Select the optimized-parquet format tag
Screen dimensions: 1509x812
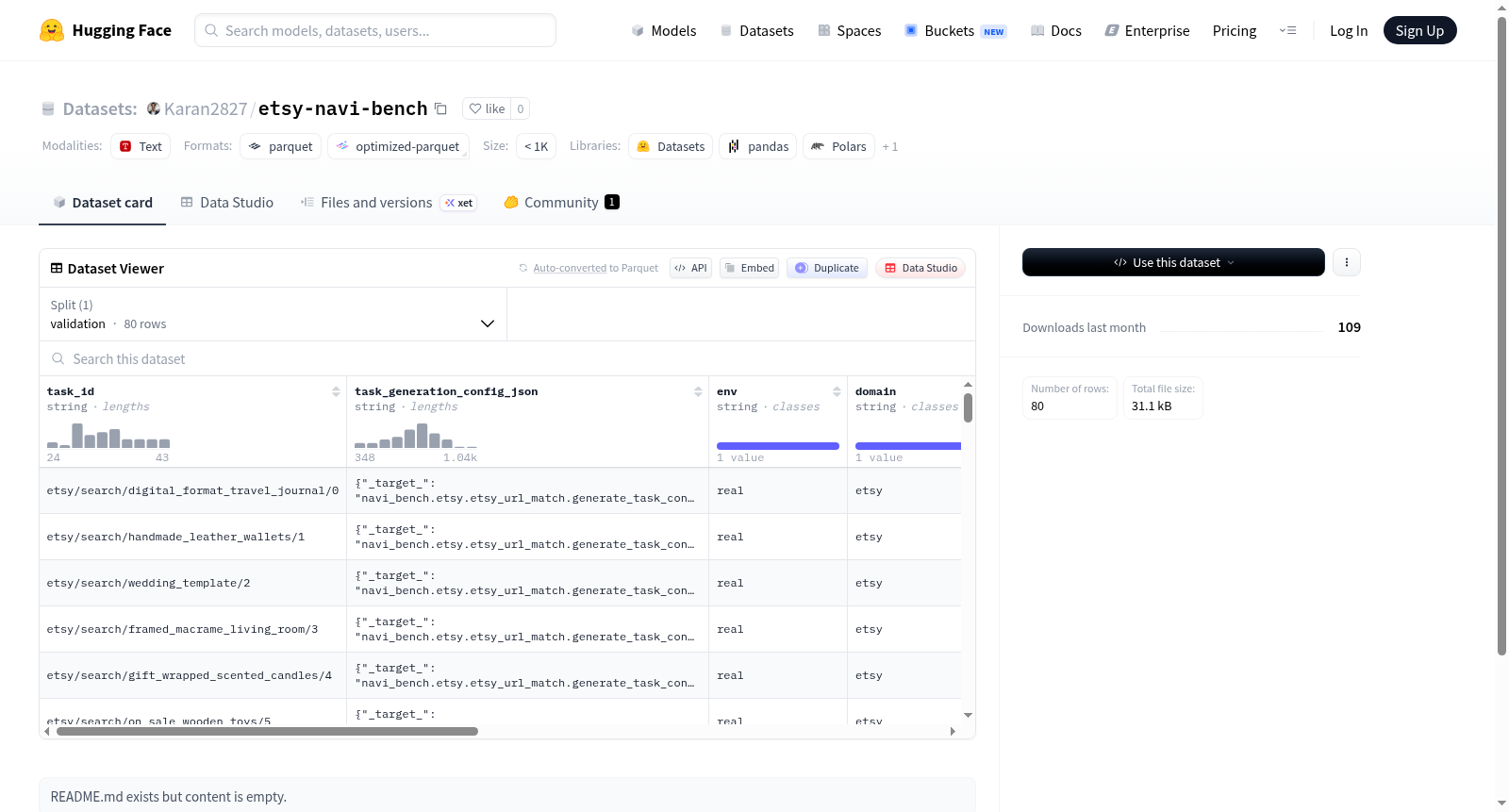click(398, 146)
